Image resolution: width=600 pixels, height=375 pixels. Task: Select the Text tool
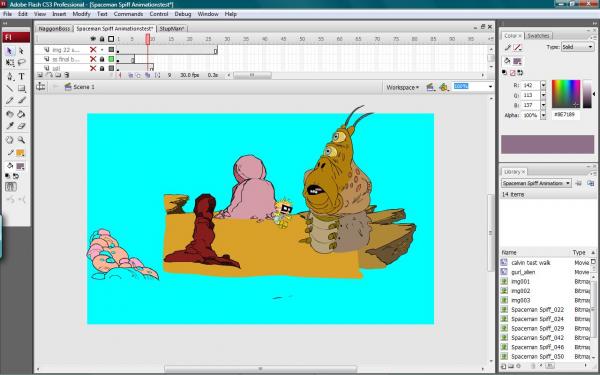coord(21,77)
